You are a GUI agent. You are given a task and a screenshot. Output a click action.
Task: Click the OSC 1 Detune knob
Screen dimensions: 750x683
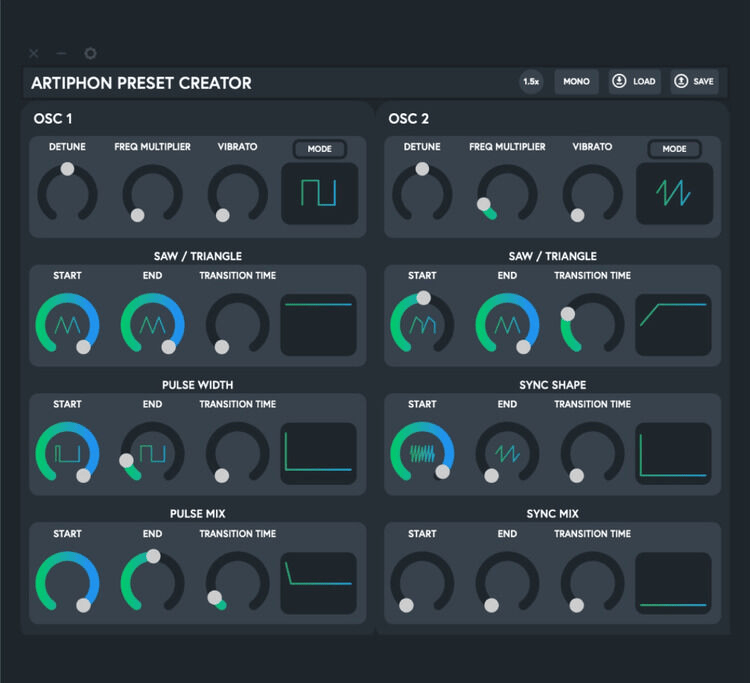67,193
